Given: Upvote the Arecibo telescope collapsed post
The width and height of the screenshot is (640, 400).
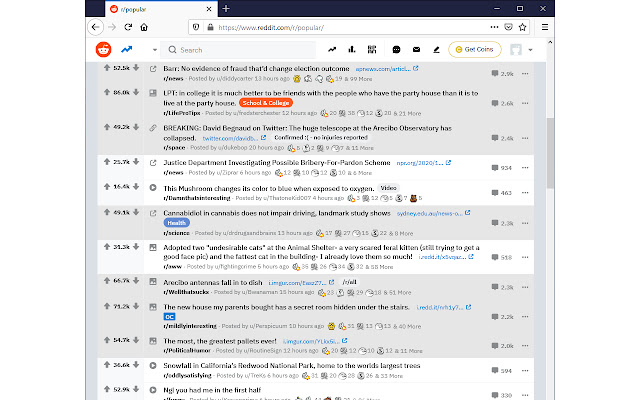Looking at the screenshot, I should 107,127.
